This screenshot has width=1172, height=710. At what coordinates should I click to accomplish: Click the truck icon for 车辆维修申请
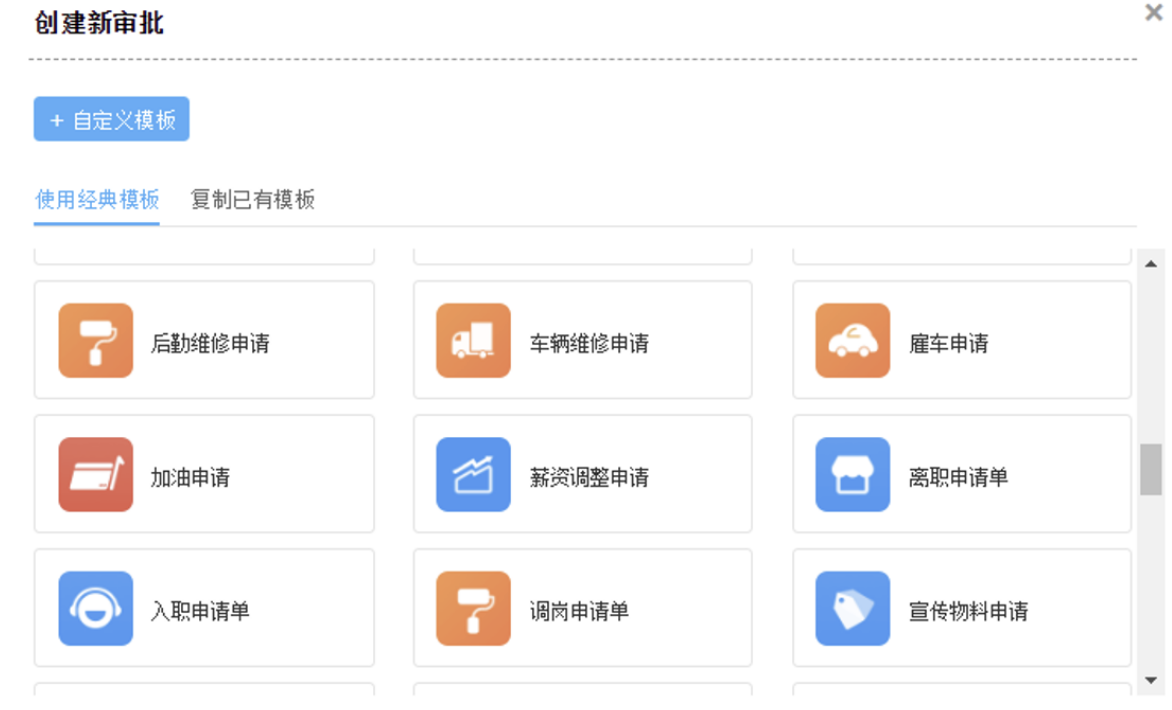coord(473,341)
